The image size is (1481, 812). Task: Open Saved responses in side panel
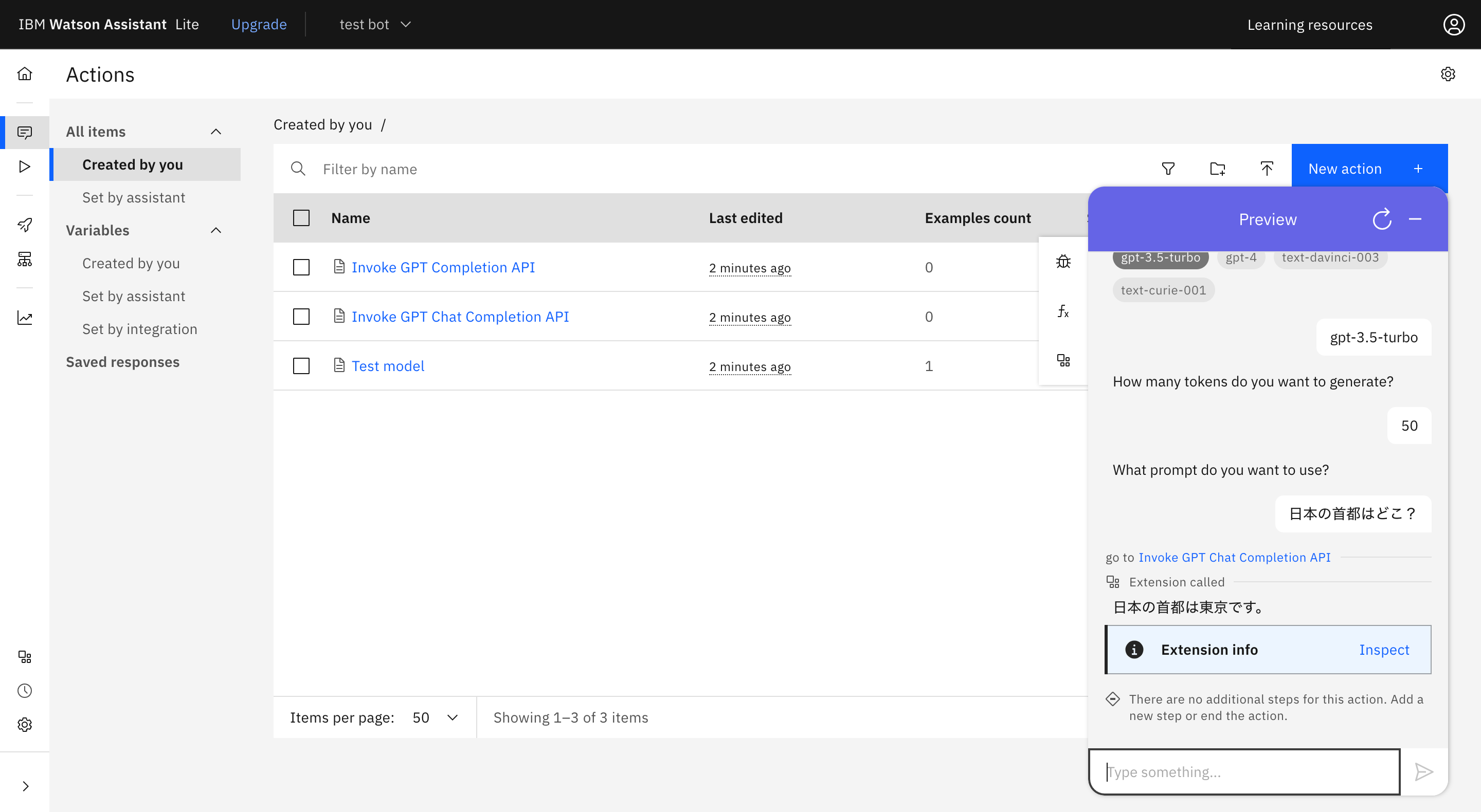(122, 362)
